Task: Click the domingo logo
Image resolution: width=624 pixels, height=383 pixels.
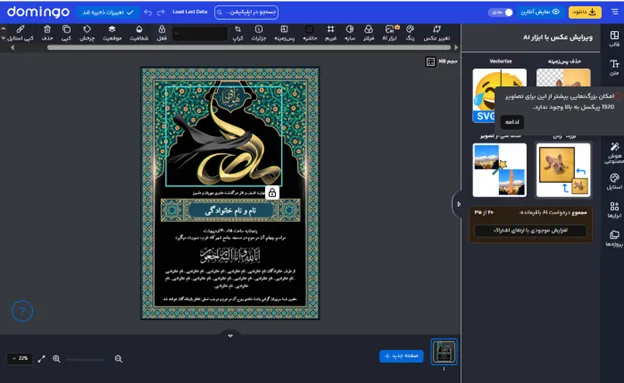Action: tap(38, 12)
